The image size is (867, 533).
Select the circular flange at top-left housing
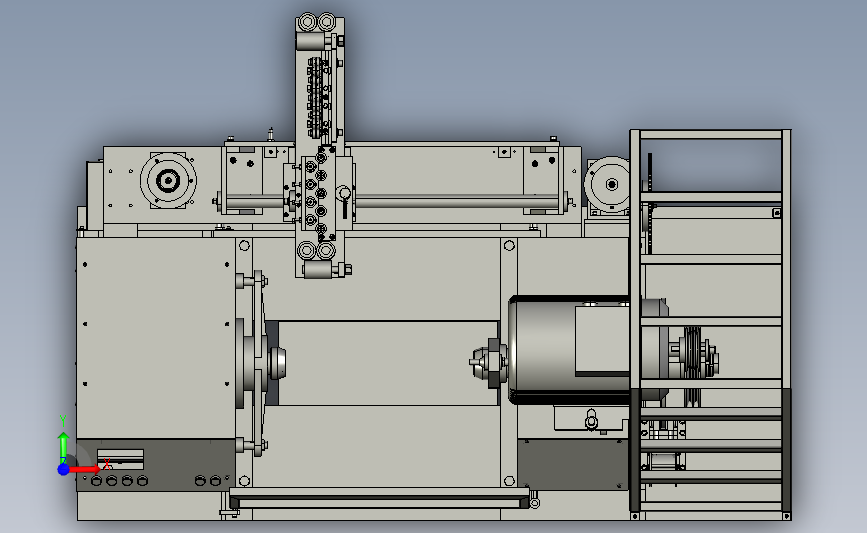click(x=168, y=180)
